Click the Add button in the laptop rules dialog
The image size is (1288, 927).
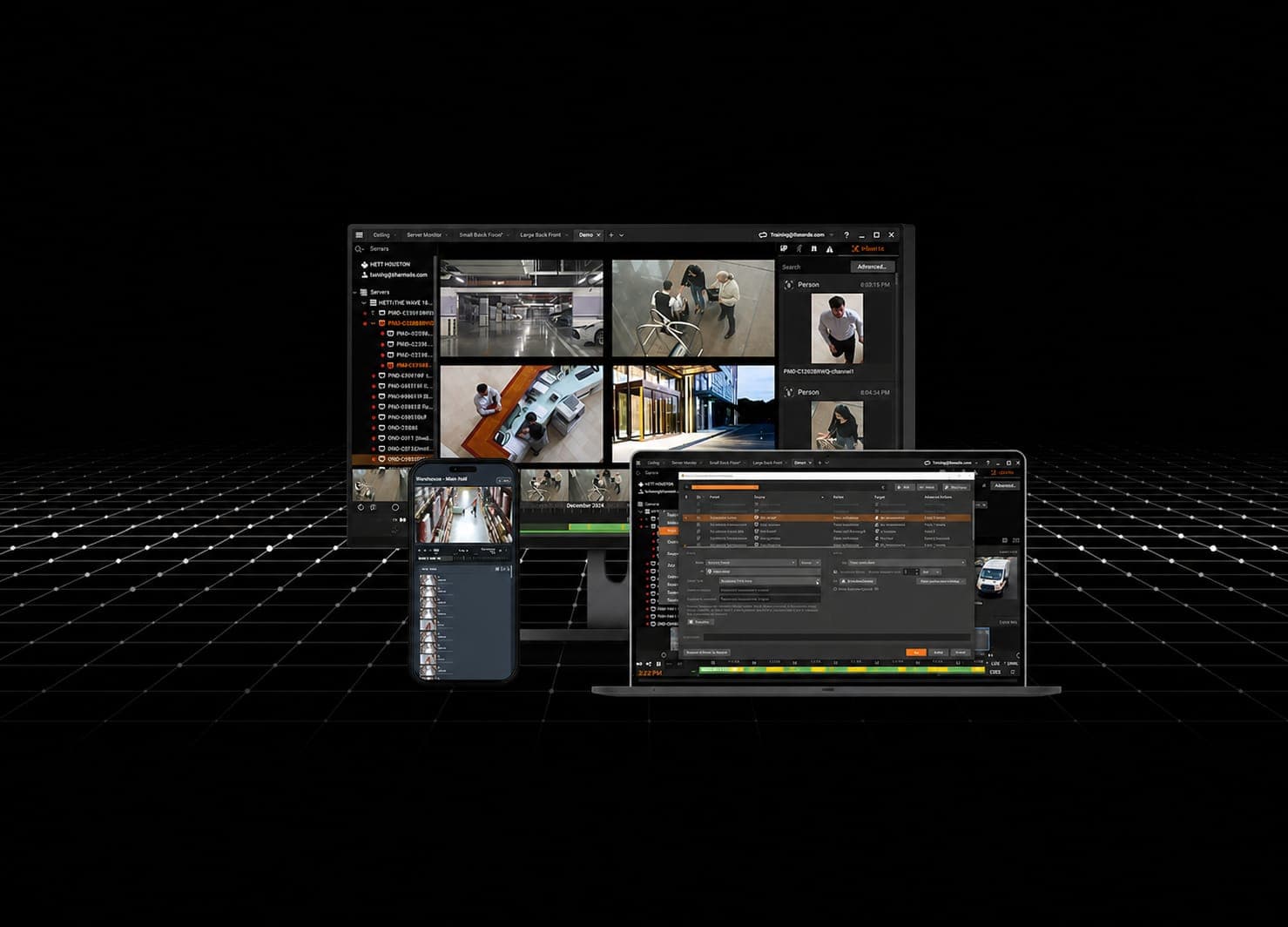pos(904,487)
